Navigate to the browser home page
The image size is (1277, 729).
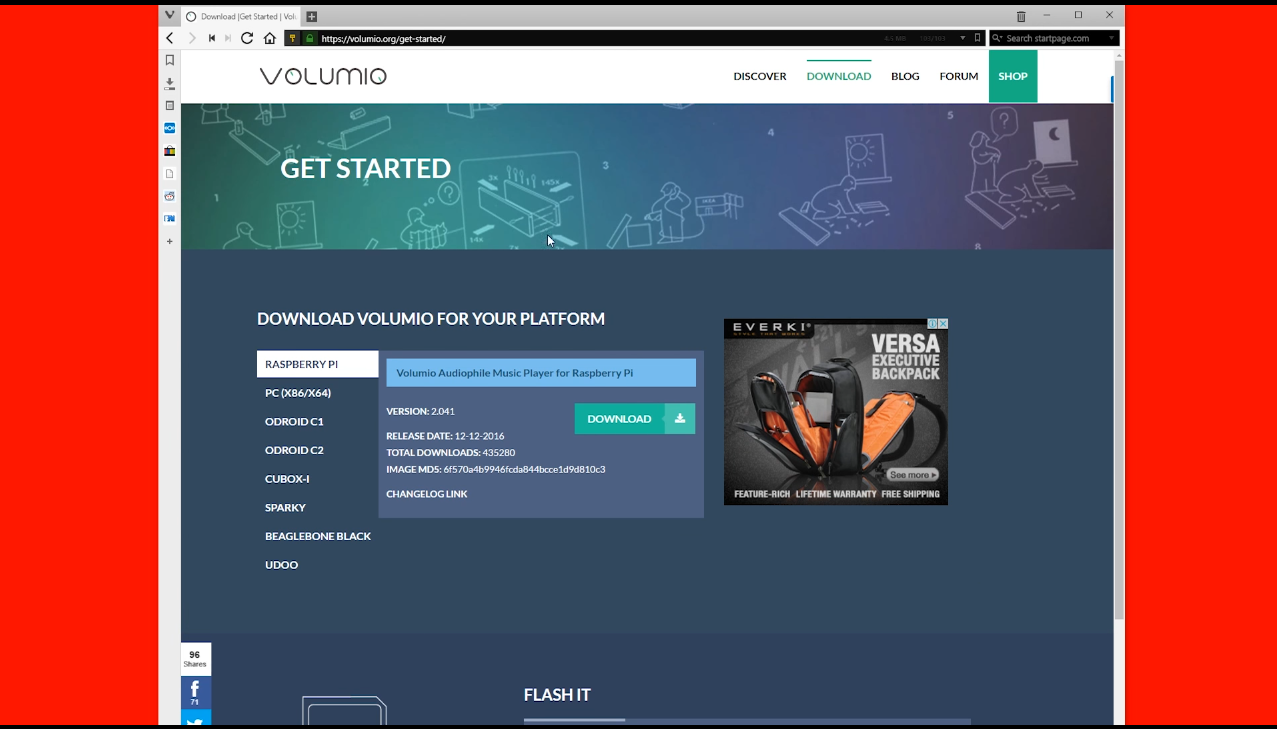269,37
